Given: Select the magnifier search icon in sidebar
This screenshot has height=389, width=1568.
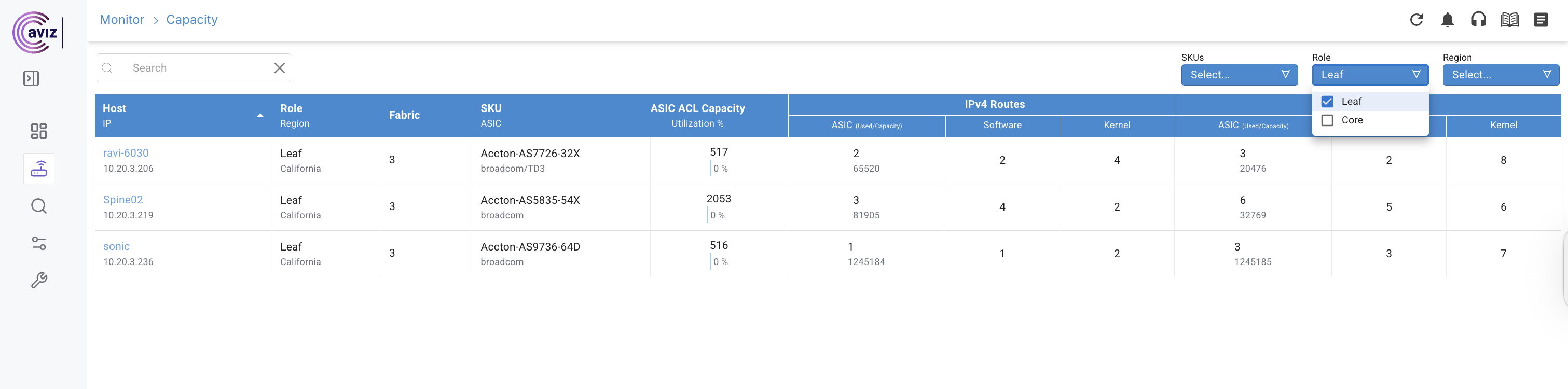Looking at the screenshot, I should (39, 206).
